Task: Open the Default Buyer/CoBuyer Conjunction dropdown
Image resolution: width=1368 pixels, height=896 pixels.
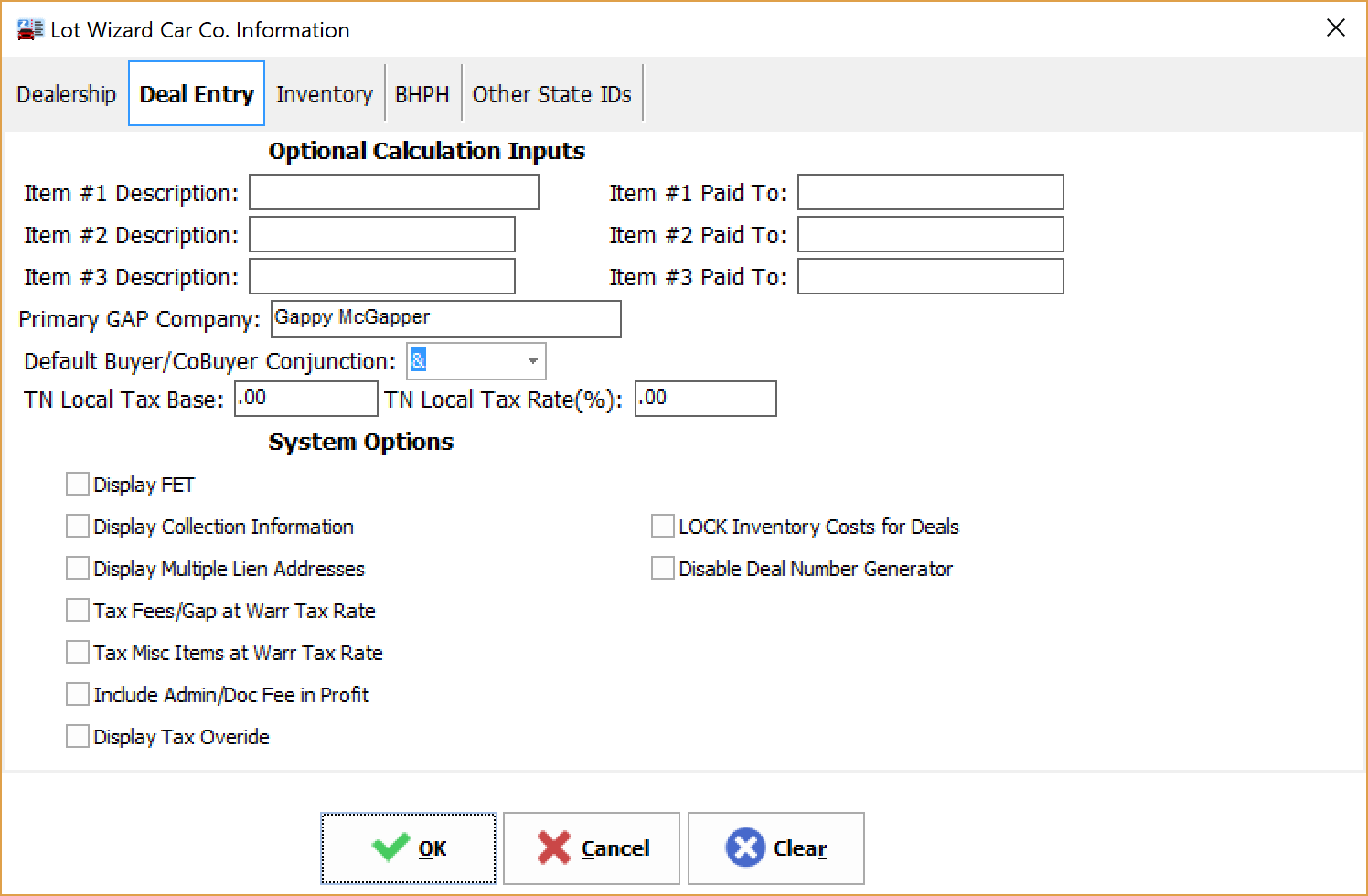Action: coord(532,361)
